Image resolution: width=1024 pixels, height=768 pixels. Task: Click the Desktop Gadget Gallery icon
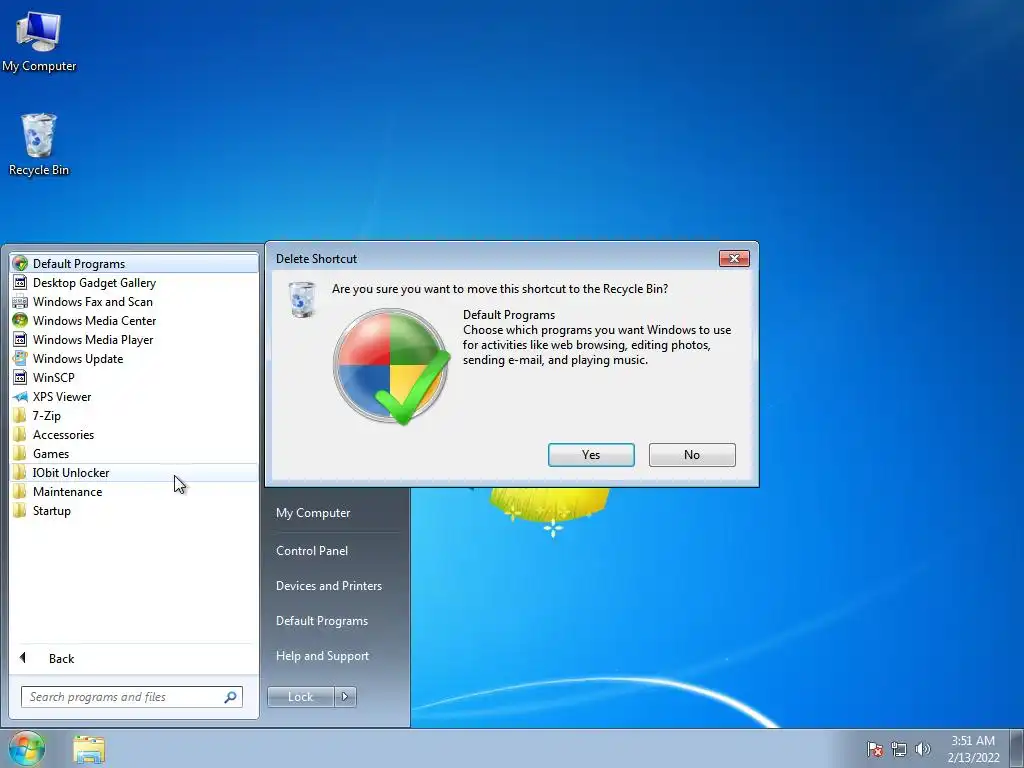pyautogui.click(x=20, y=283)
